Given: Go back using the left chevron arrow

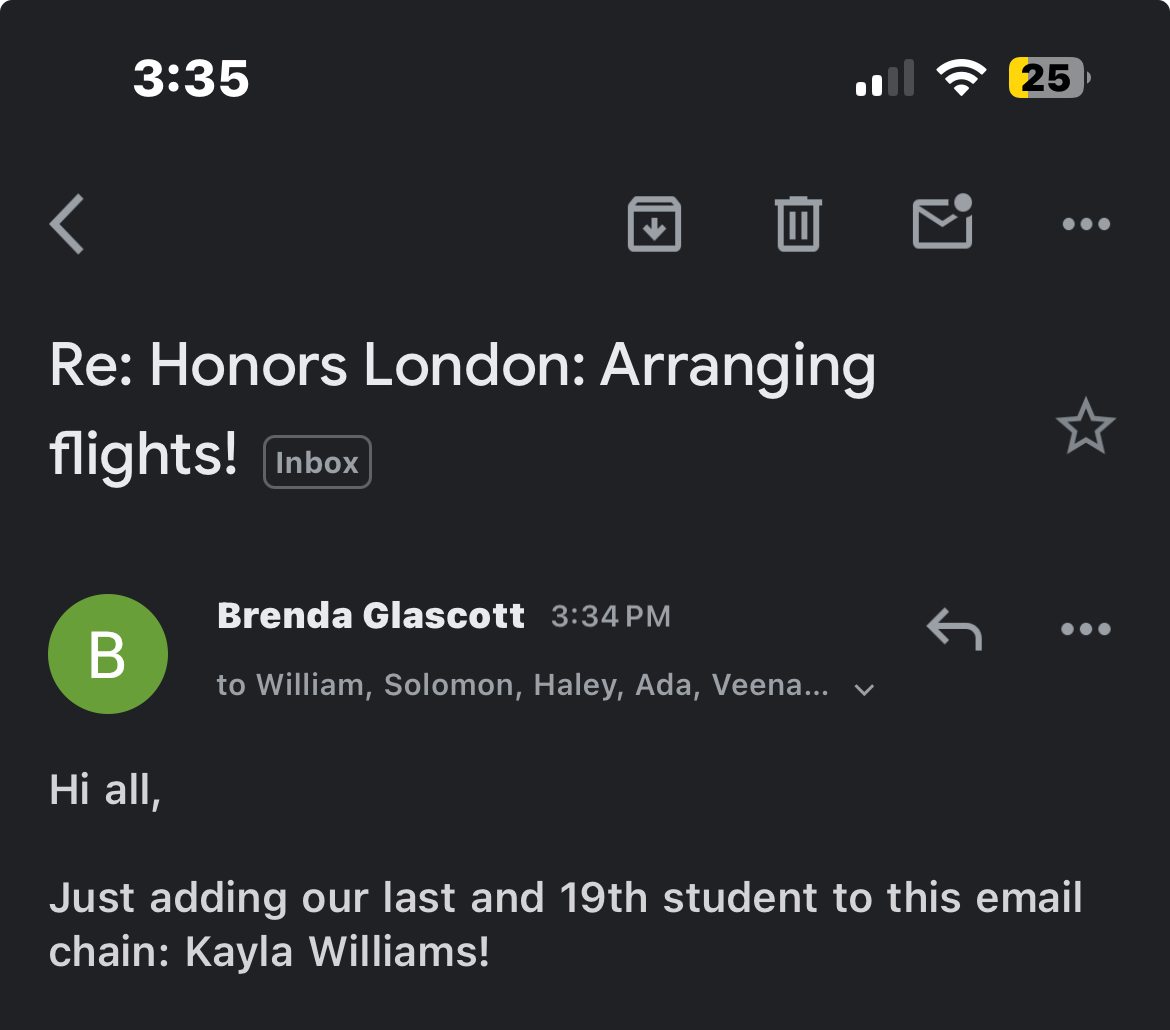Looking at the screenshot, I should point(67,224).
